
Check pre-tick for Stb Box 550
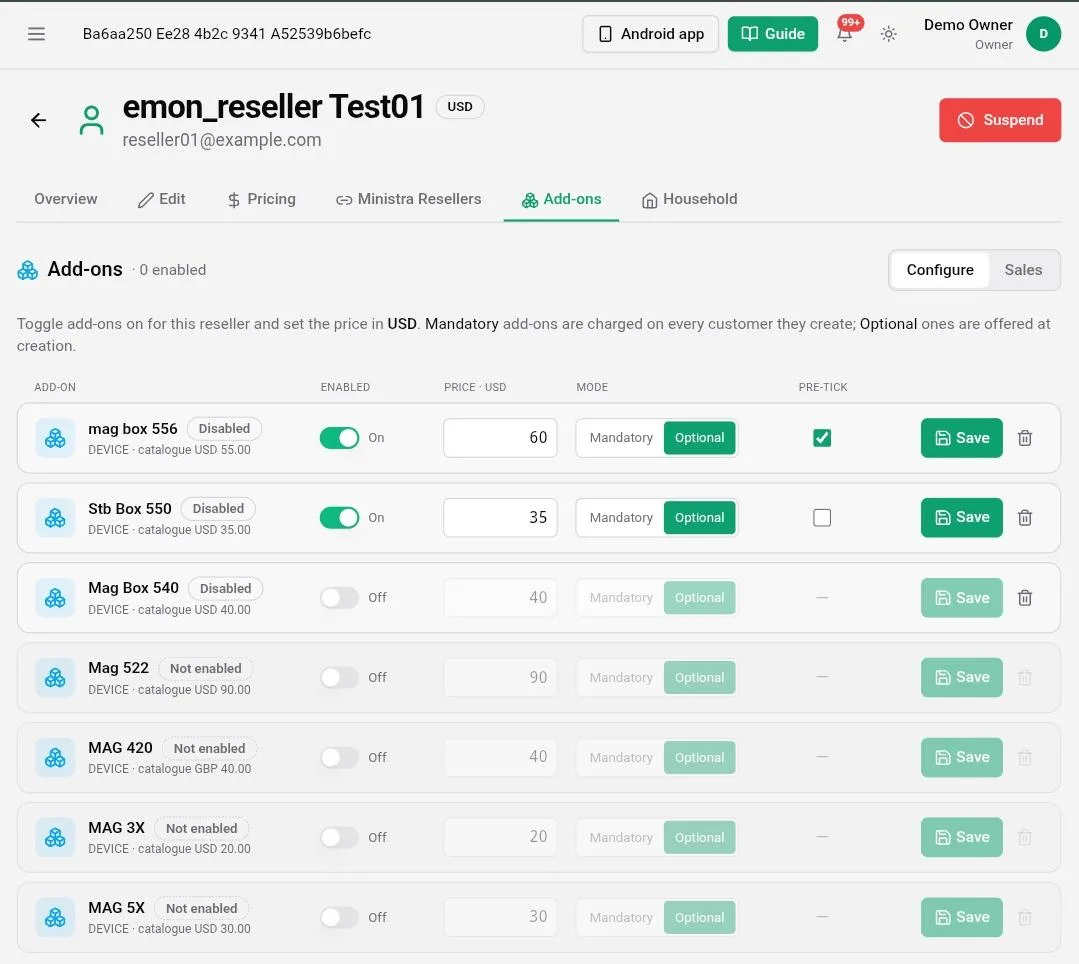[822, 517]
